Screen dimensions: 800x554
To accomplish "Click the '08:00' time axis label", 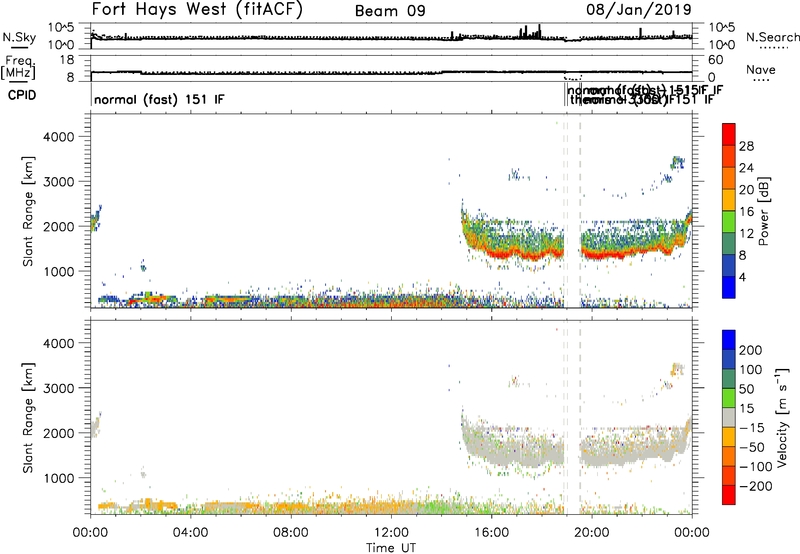I will [x=291, y=533].
